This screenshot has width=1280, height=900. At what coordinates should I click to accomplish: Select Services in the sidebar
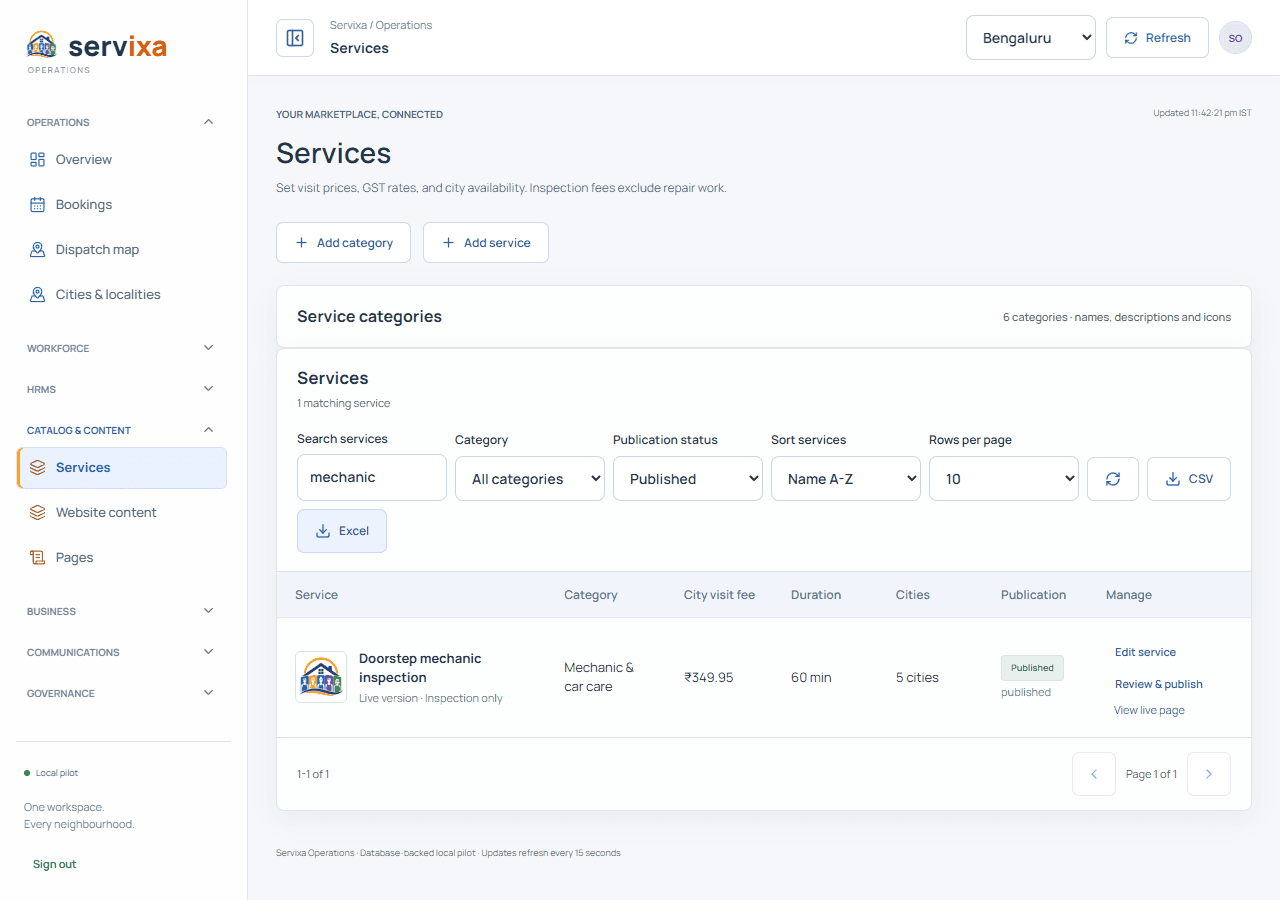122,468
